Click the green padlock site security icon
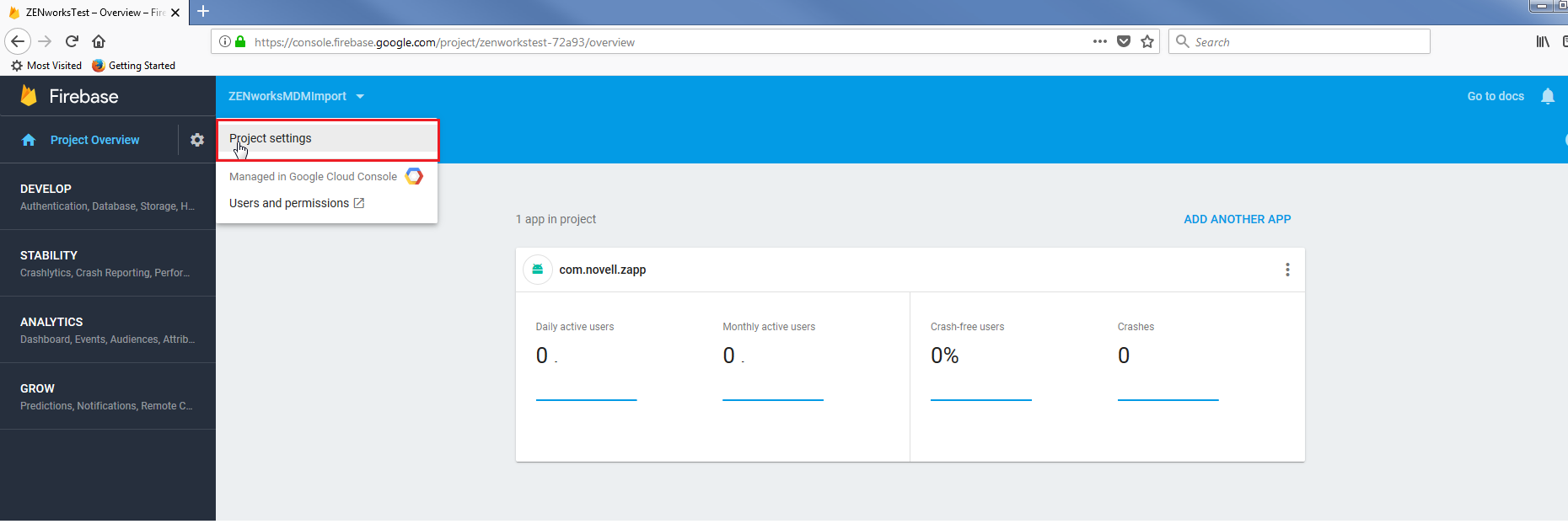This screenshot has height=524, width=1568. [240, 41]
